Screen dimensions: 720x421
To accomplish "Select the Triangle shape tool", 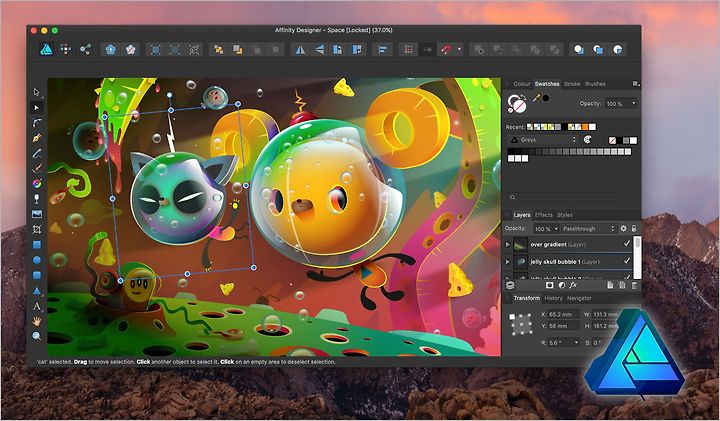I will coord(37,291).
